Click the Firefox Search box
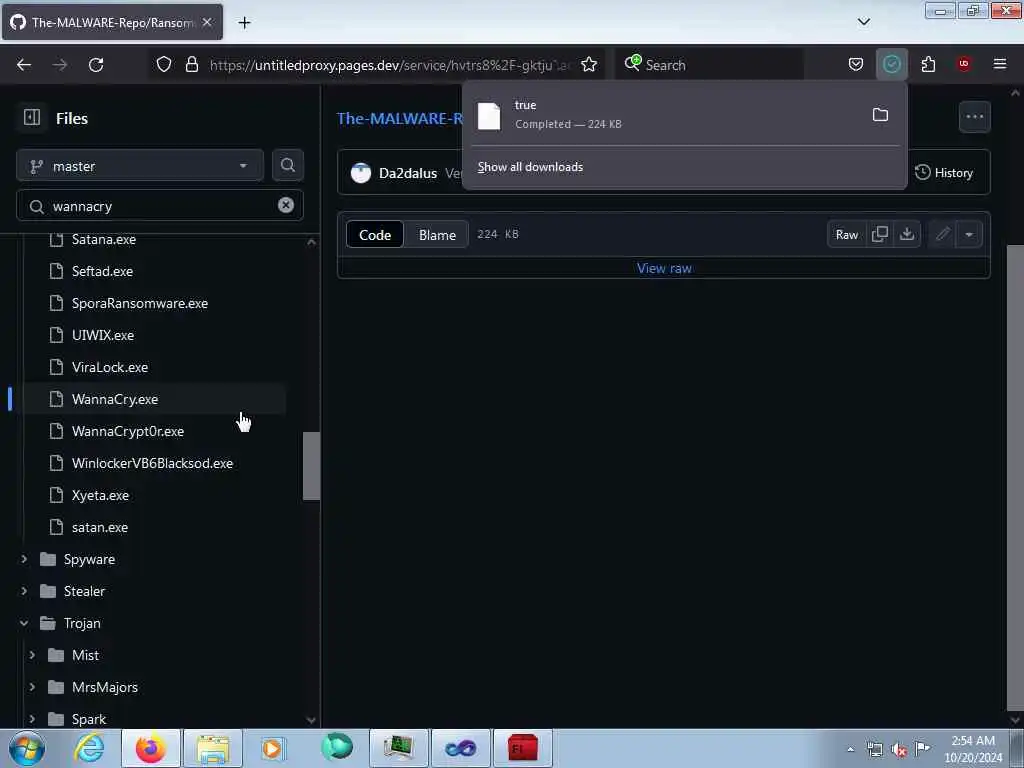The image size is (1024, 768). pos(711,65)
